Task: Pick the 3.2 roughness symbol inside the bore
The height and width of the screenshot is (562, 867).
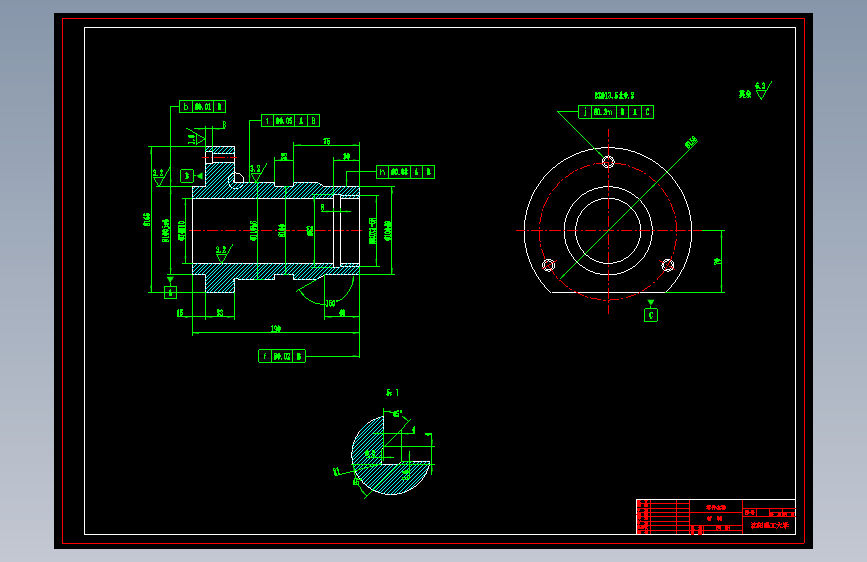Action: pyautogui.click(x=223, y=254)
